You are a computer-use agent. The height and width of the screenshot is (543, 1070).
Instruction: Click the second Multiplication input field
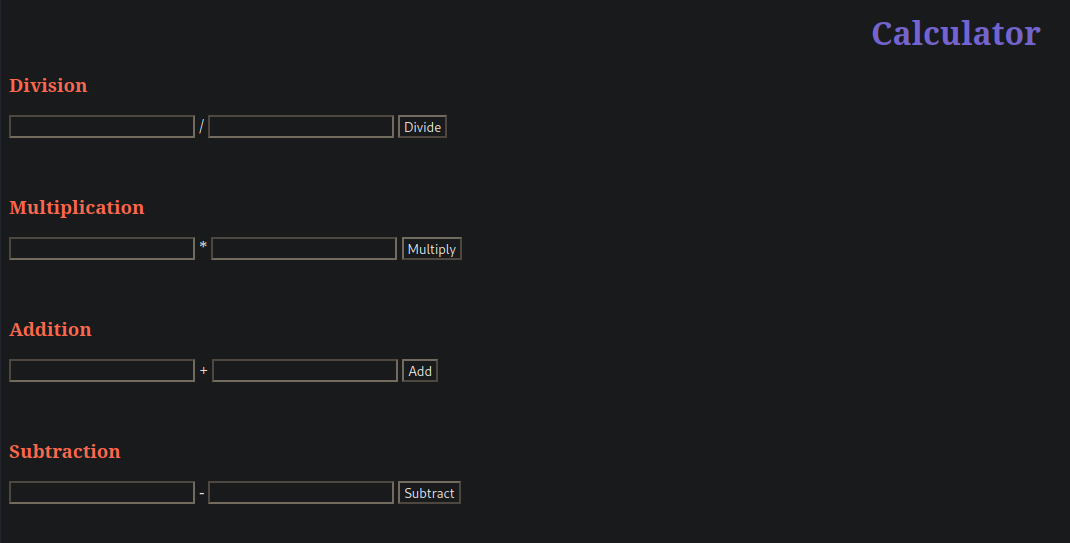[x=304, y=249]
